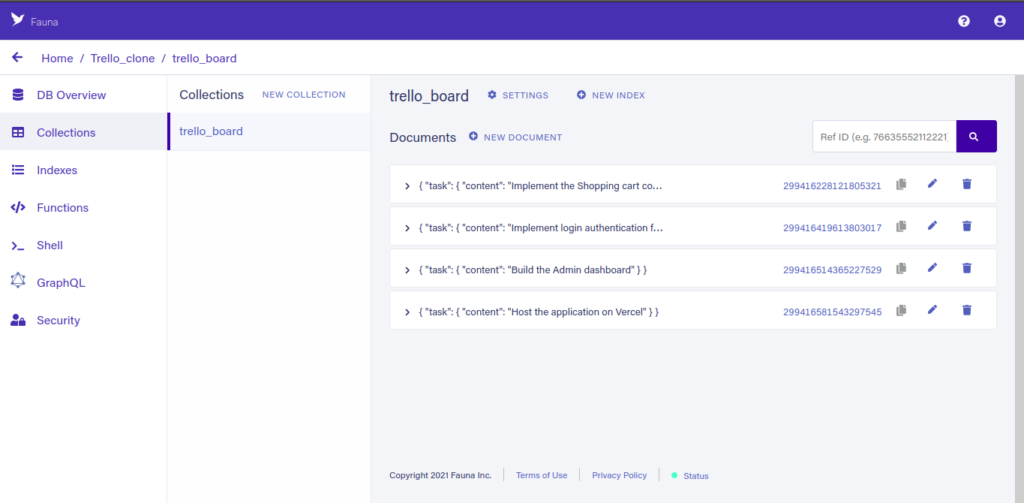This screenshot has height=503, width=1024.
Task: Edit the Host on Vercel document
Action: coord(933,309)
